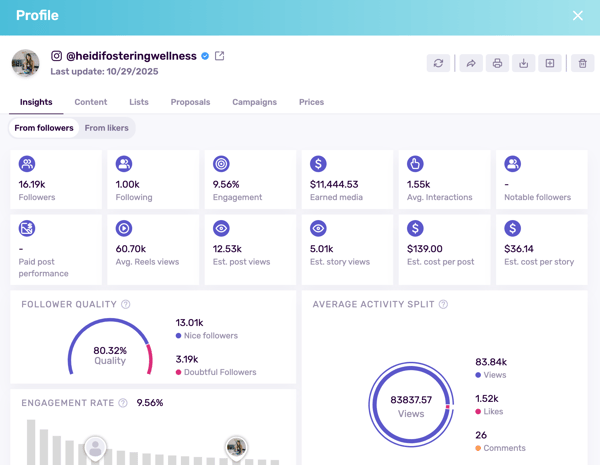Click the Average Activity Split help icon
Image resolution: width=600 pixels, height=465 pixels.
click(443, 304)
